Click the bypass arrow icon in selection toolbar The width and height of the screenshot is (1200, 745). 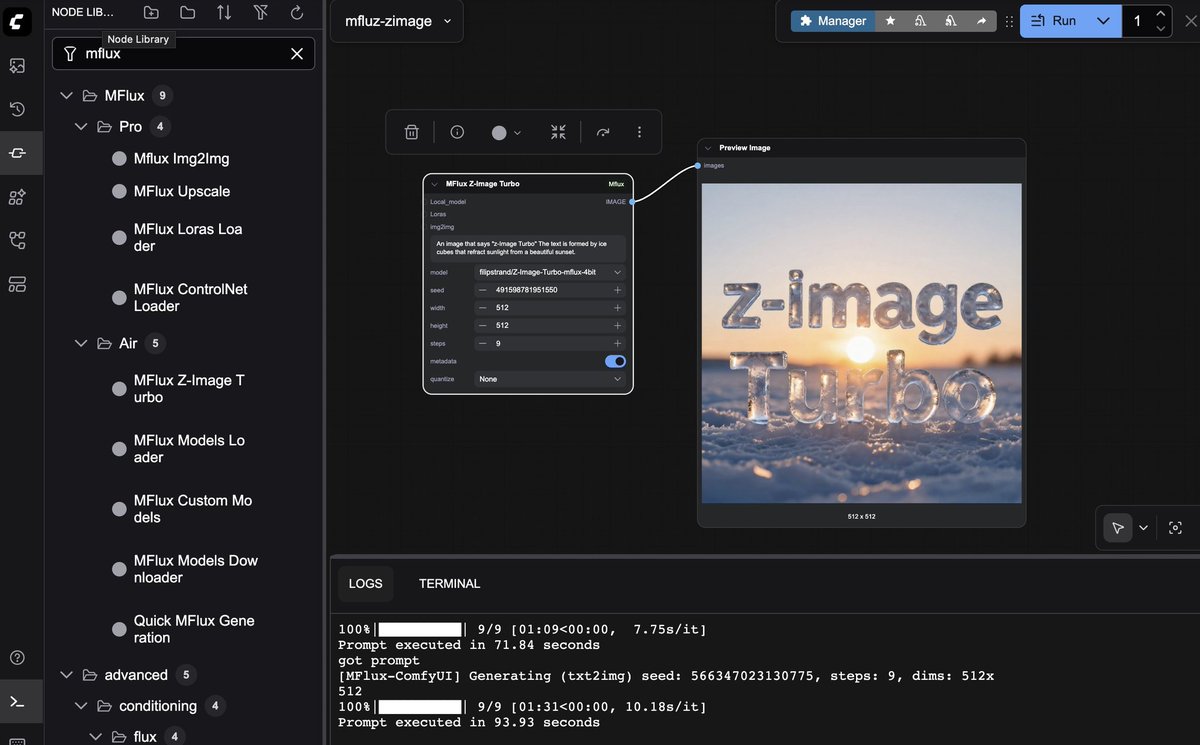pyautogui.click(x=603, y=132)
